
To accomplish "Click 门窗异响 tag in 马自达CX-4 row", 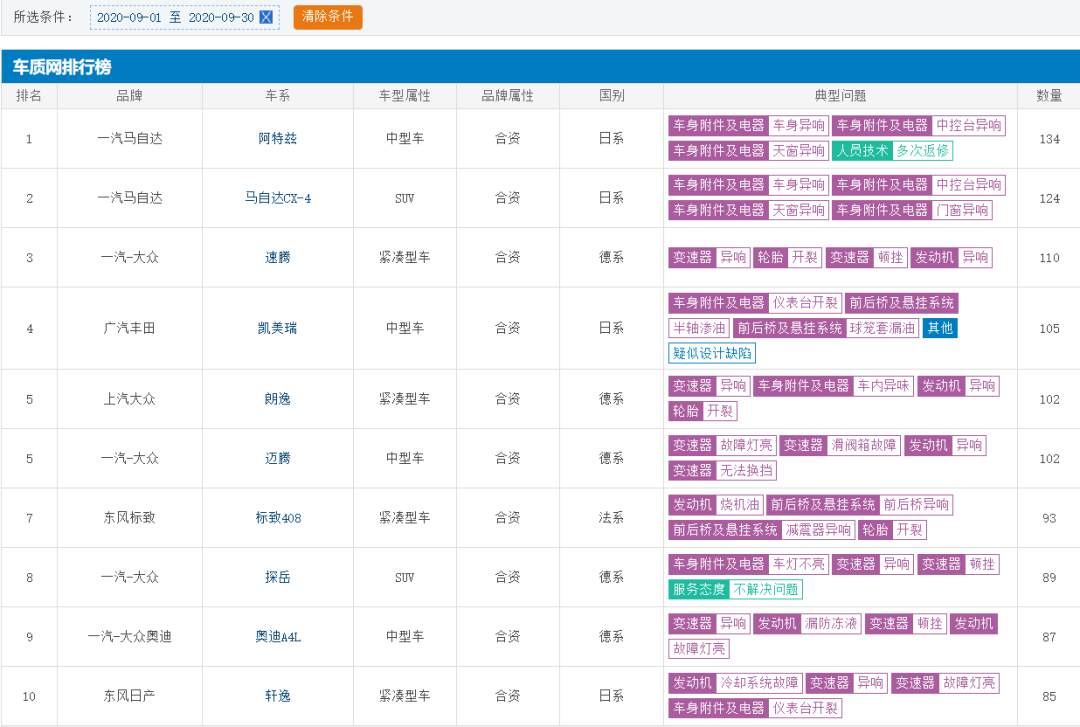I will (962, 209).
